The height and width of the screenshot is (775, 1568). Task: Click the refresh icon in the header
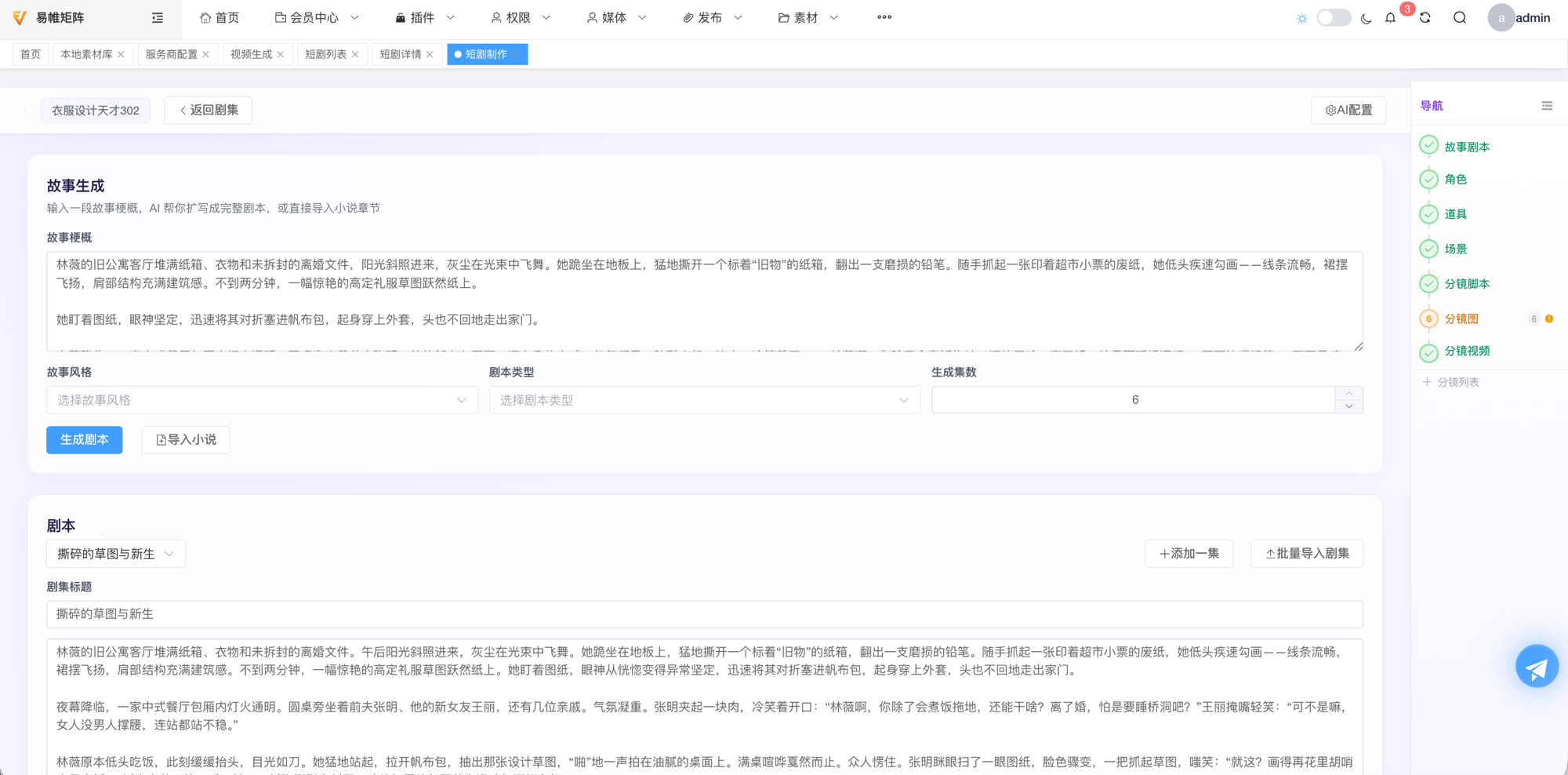point(1425,18)
